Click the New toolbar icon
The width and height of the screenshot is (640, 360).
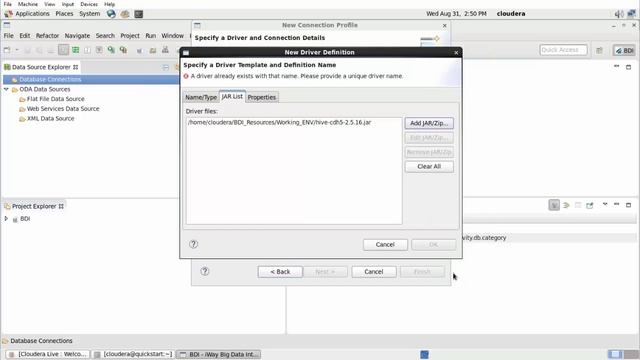pyautogui.click(x=7, y=50)
